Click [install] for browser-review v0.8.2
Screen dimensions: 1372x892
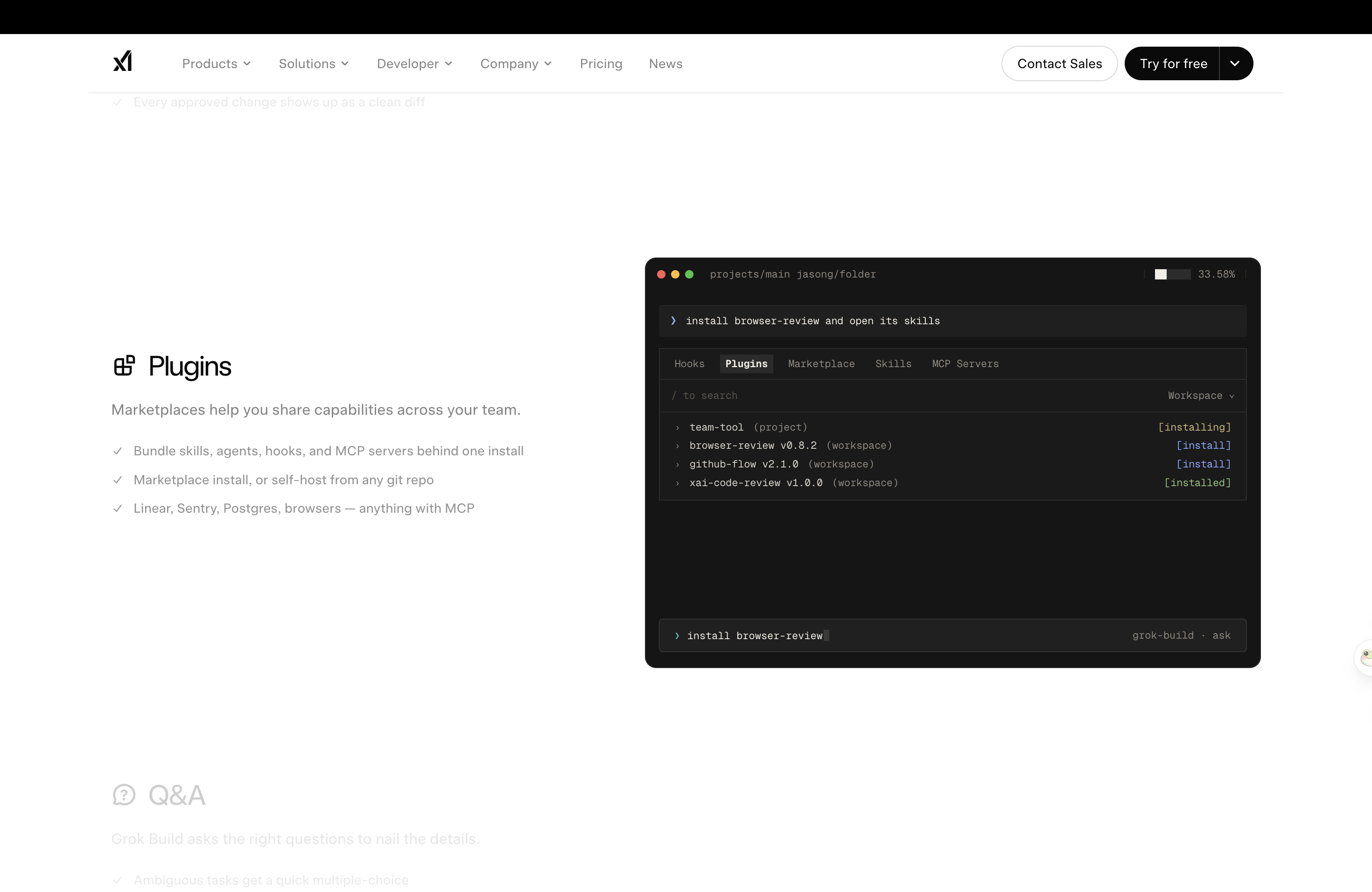[x=1204, y=446]
